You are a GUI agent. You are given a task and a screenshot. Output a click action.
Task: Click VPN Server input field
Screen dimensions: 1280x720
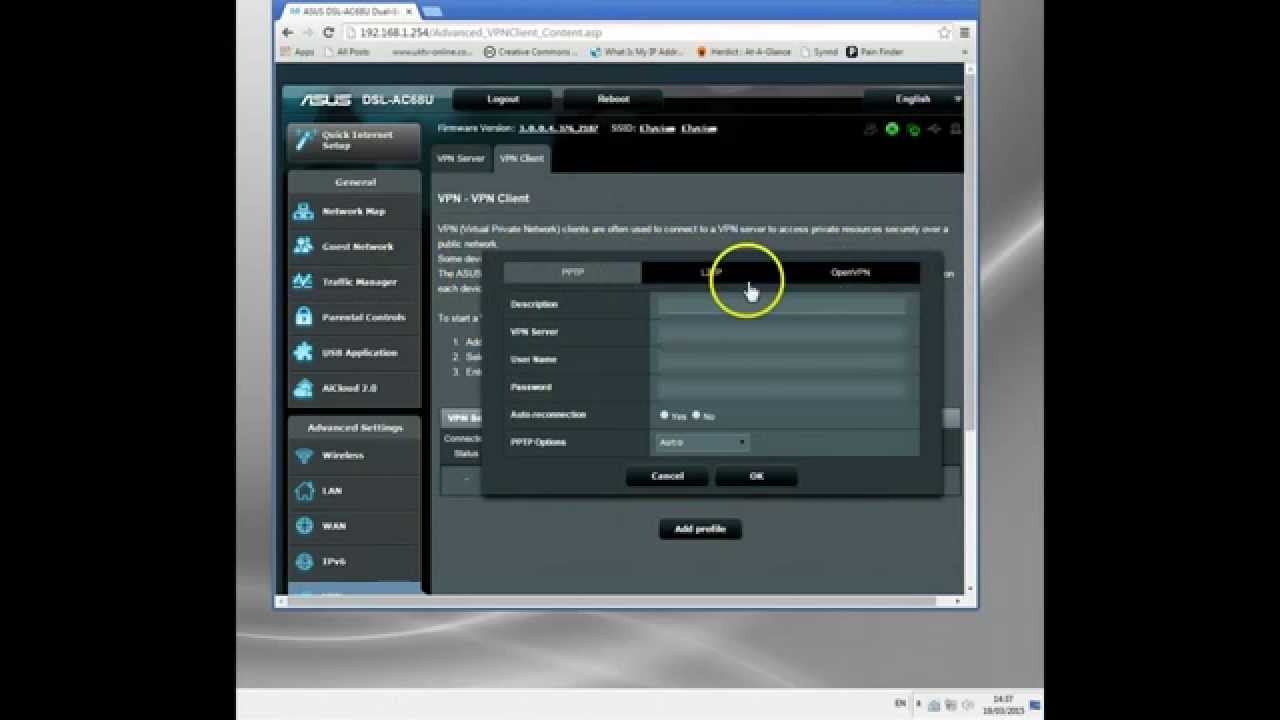(x=781, y=332)
